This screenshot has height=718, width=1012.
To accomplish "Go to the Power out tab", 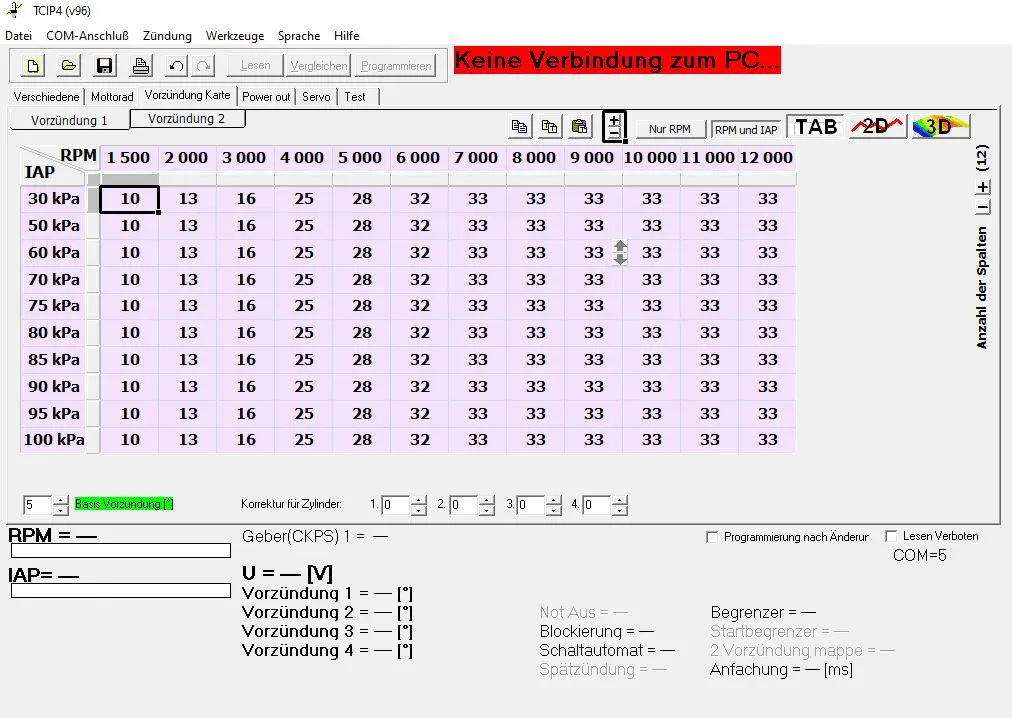I will point(266,97).
